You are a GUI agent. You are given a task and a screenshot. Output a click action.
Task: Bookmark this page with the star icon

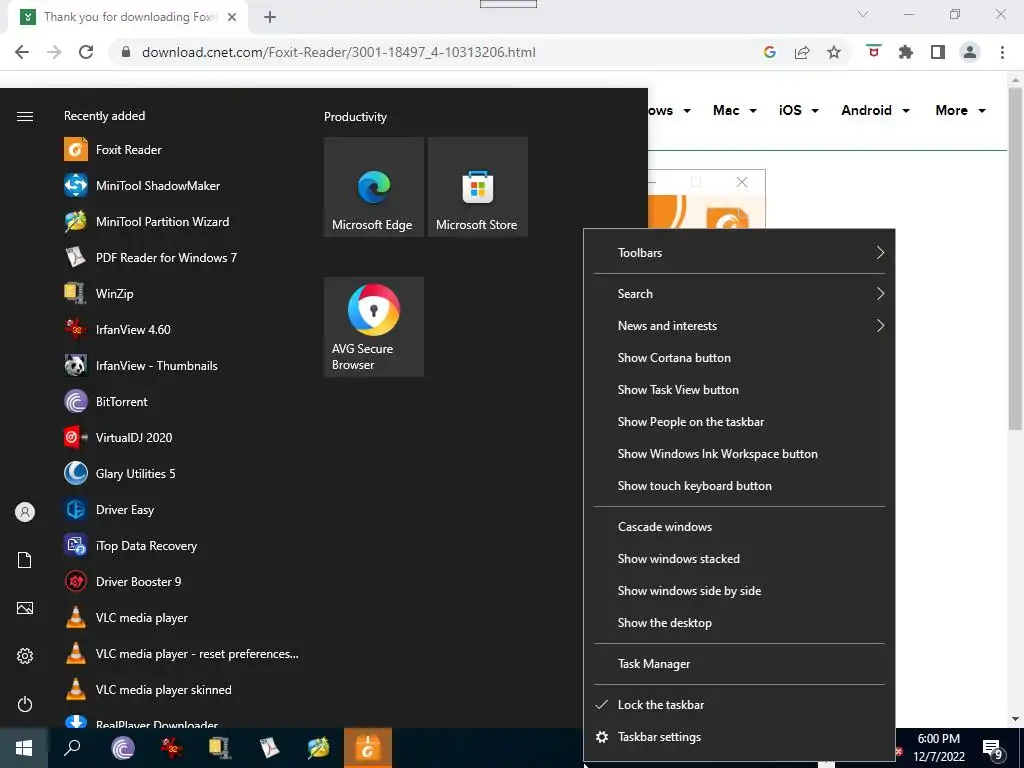pyautogui.click(x=834, y=52)
